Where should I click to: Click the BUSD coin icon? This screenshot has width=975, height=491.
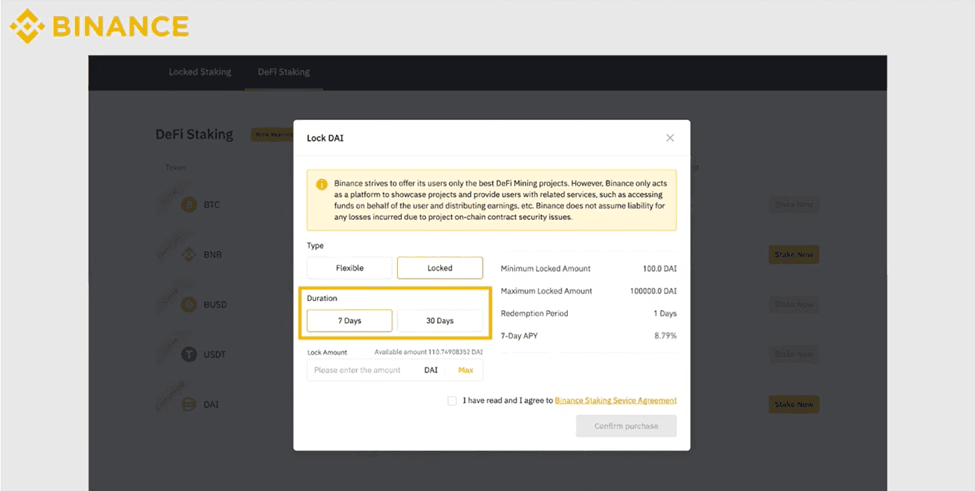click(x=188, y=305)
